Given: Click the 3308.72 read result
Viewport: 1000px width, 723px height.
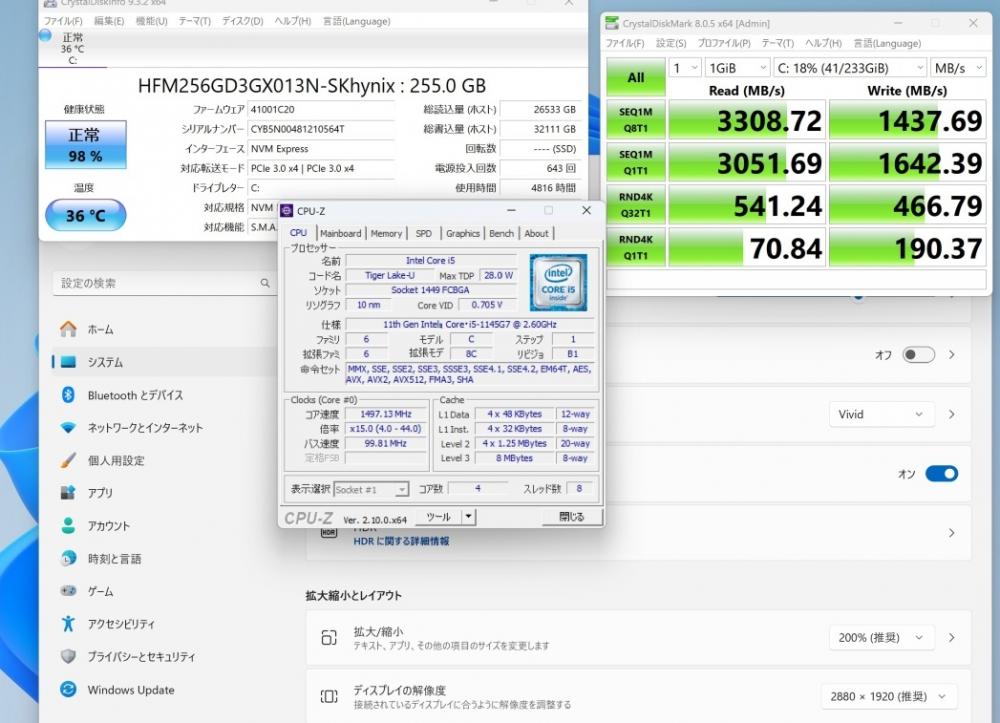Looking at the screenshot, I should pyautogui.click(x=747, y=120).
